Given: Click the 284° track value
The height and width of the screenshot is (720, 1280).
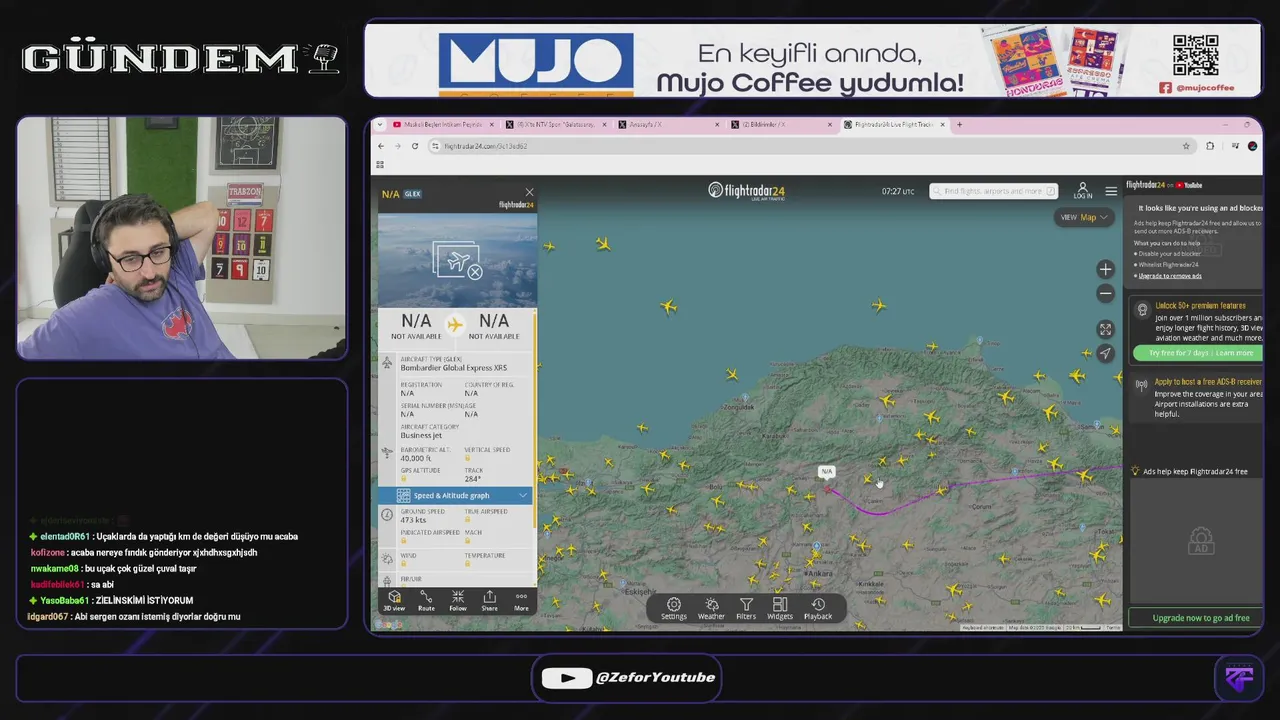Looking at the screenshot, I should 472,479.
